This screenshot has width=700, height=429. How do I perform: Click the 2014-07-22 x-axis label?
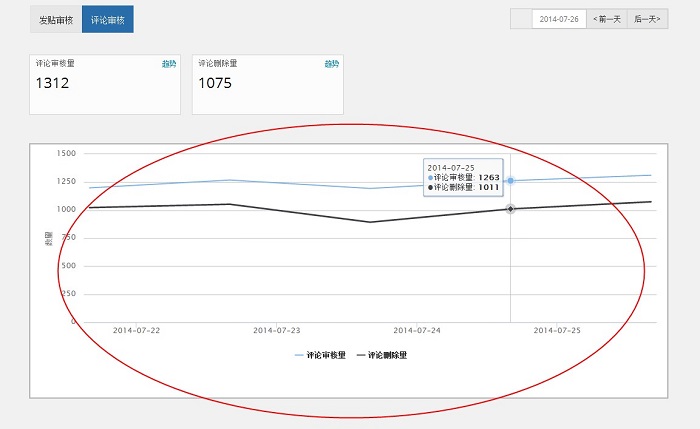[x=136, y=330]
